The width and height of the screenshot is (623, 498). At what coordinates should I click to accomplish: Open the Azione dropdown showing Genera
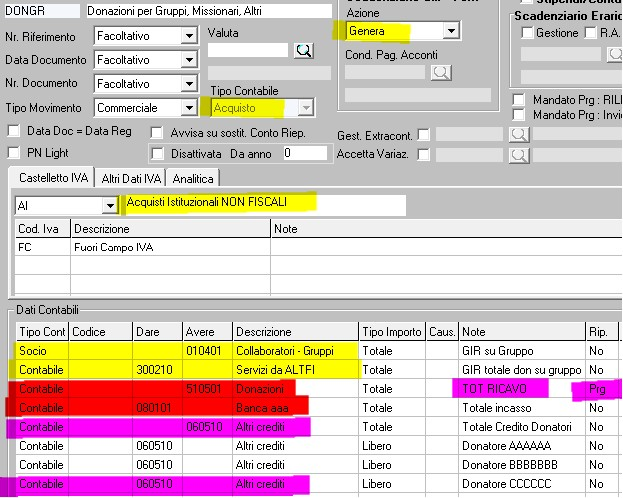pos(451,32)
